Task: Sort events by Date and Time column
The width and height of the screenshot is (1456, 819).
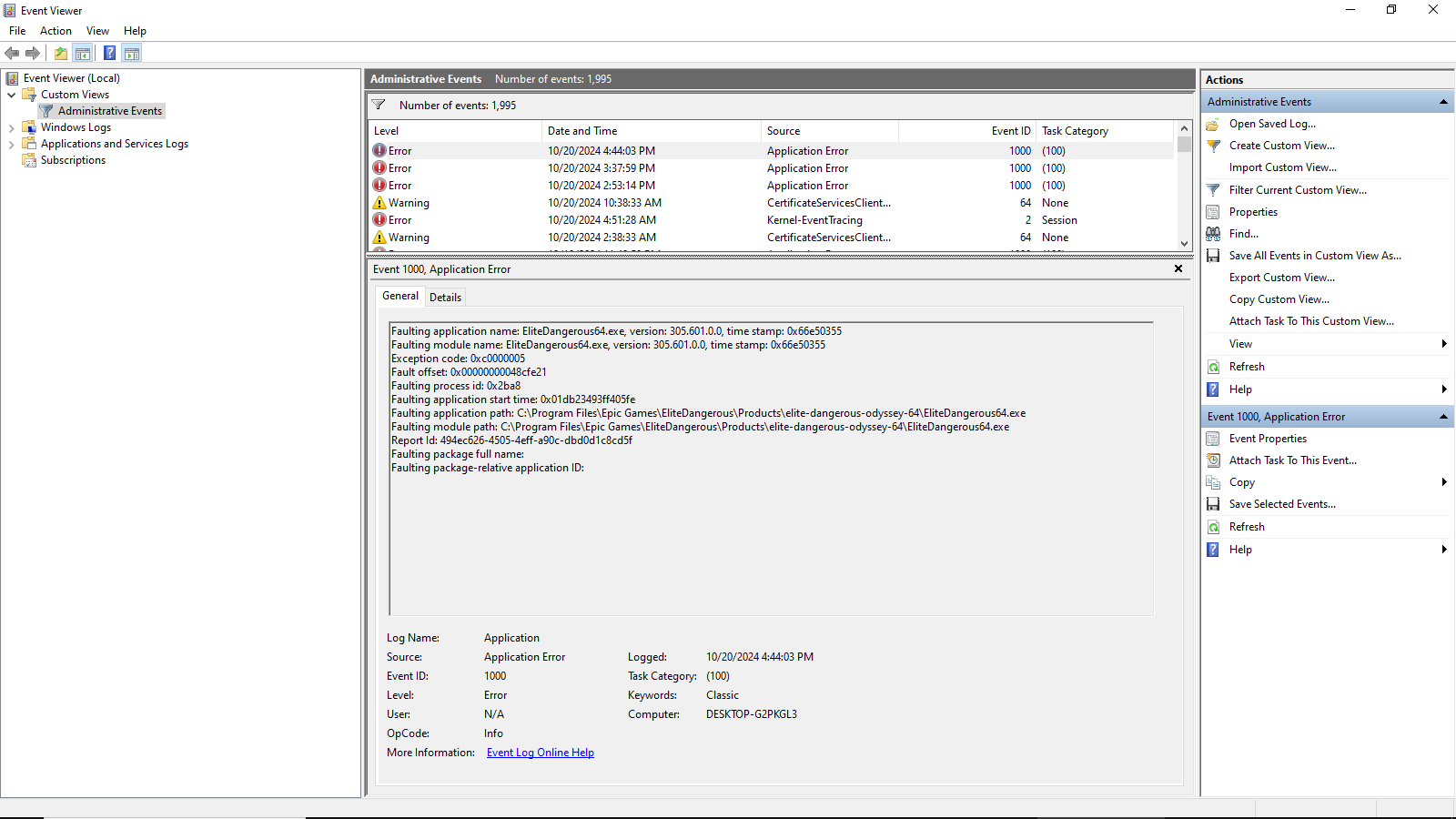Action: click(x=652, y=131)
